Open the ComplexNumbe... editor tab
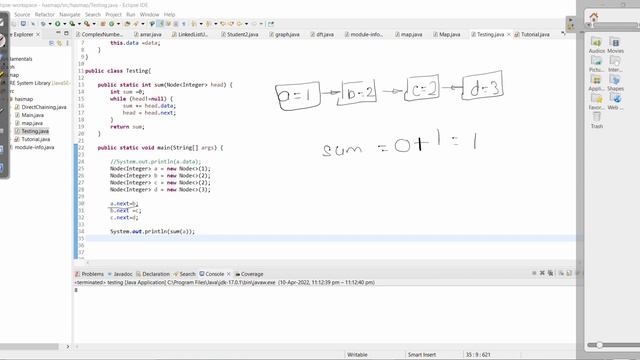The height and width of the screenshot is (360, 640). coord(99,34)
